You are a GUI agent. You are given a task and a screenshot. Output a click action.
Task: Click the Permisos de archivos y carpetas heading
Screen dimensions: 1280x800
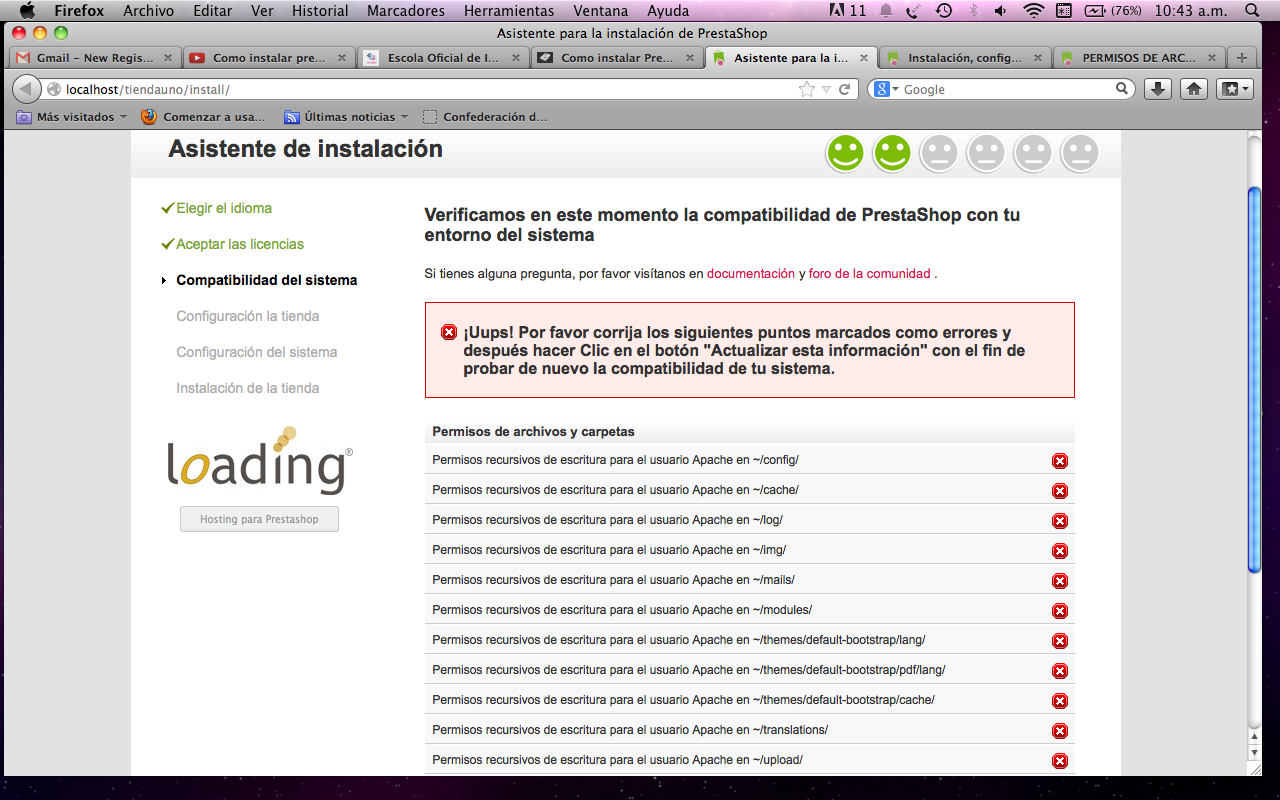tap(534, 432)
